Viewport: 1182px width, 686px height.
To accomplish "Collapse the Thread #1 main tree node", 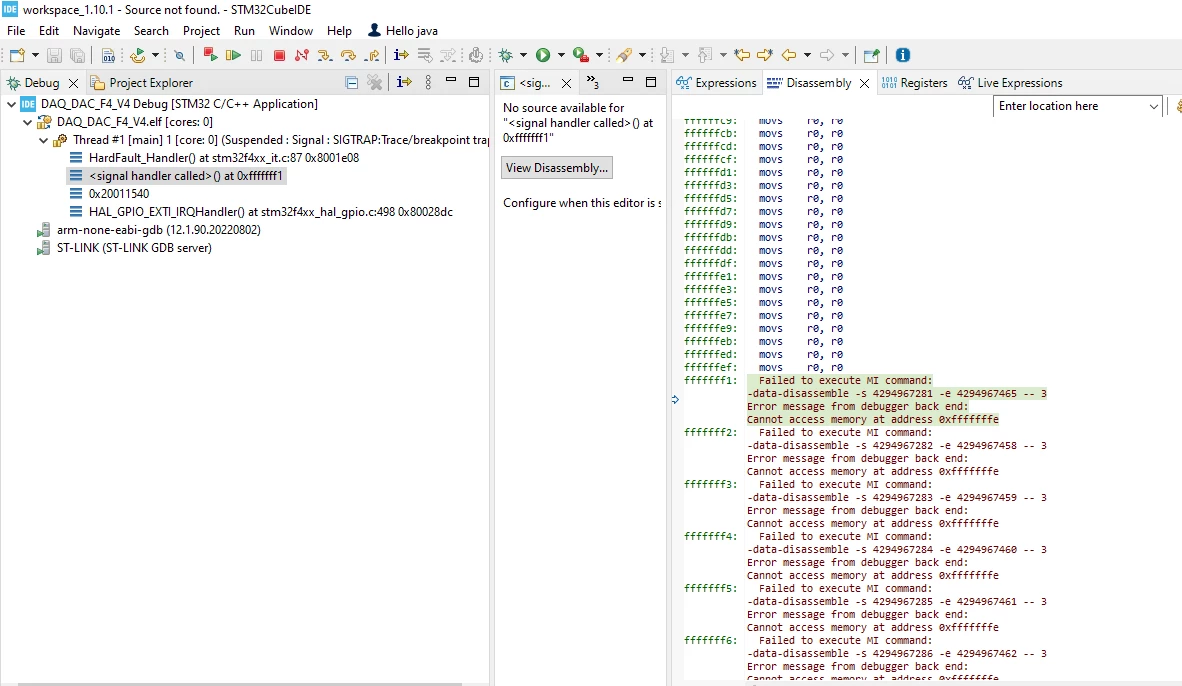I will click(43, 140).
